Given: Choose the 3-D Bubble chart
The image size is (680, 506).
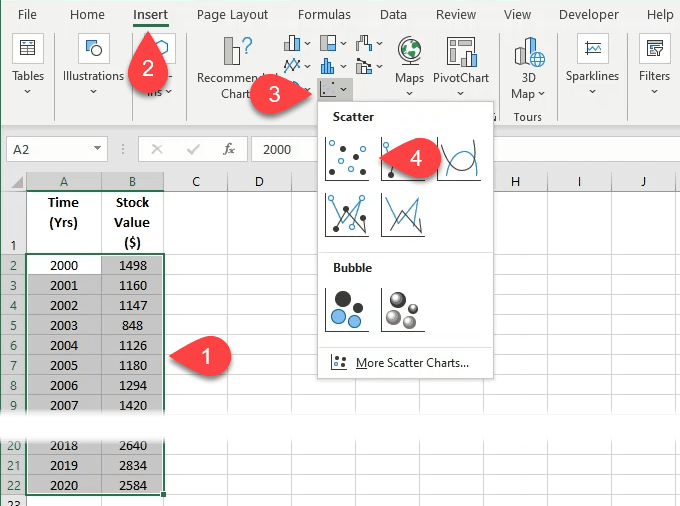Looking at the screenshot, I should (403, 310).
